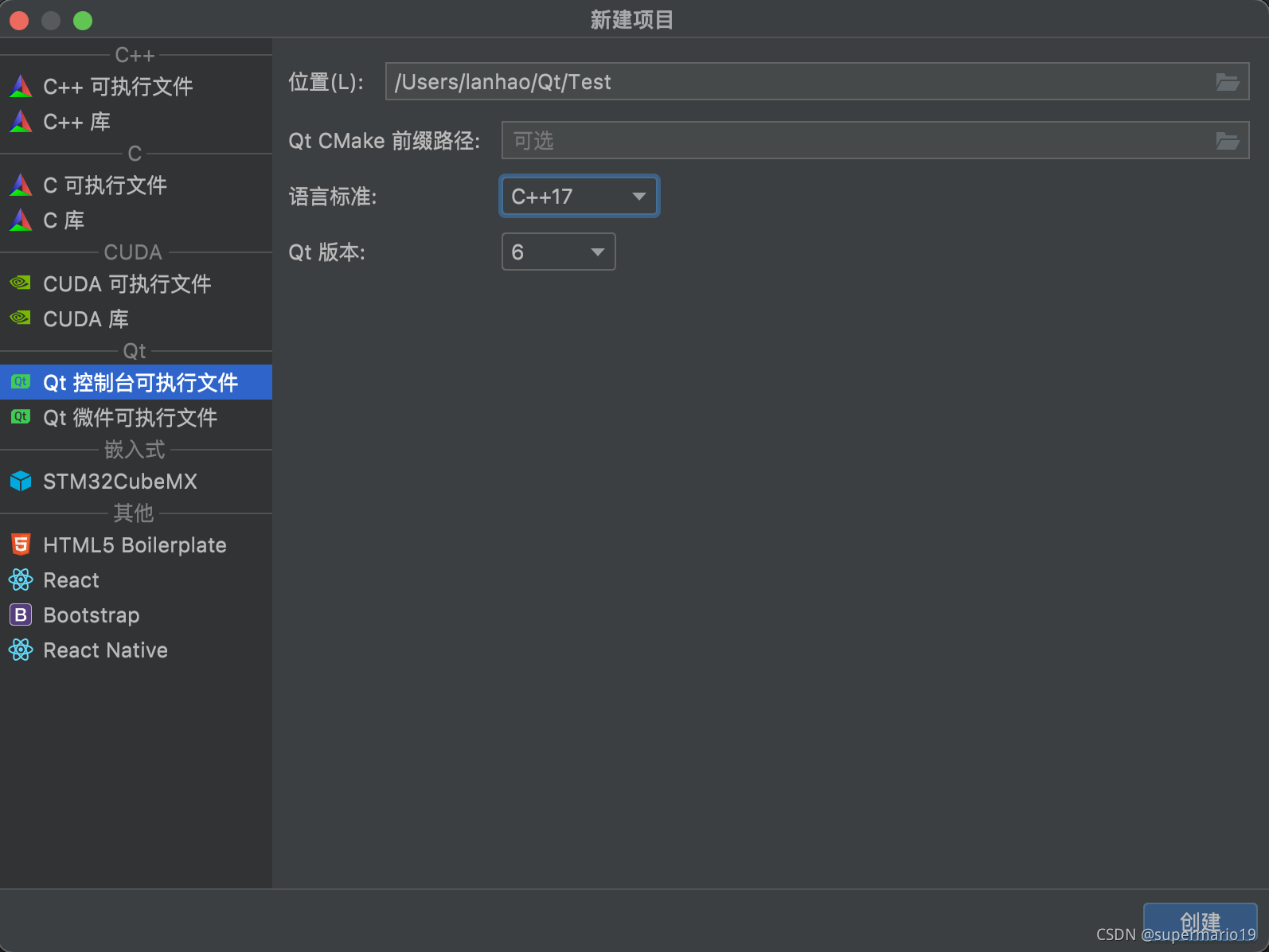1269x952 pixels.
Task: Select CUDA 库 project type
Action: pyautogui.click(x=136, y=318)
